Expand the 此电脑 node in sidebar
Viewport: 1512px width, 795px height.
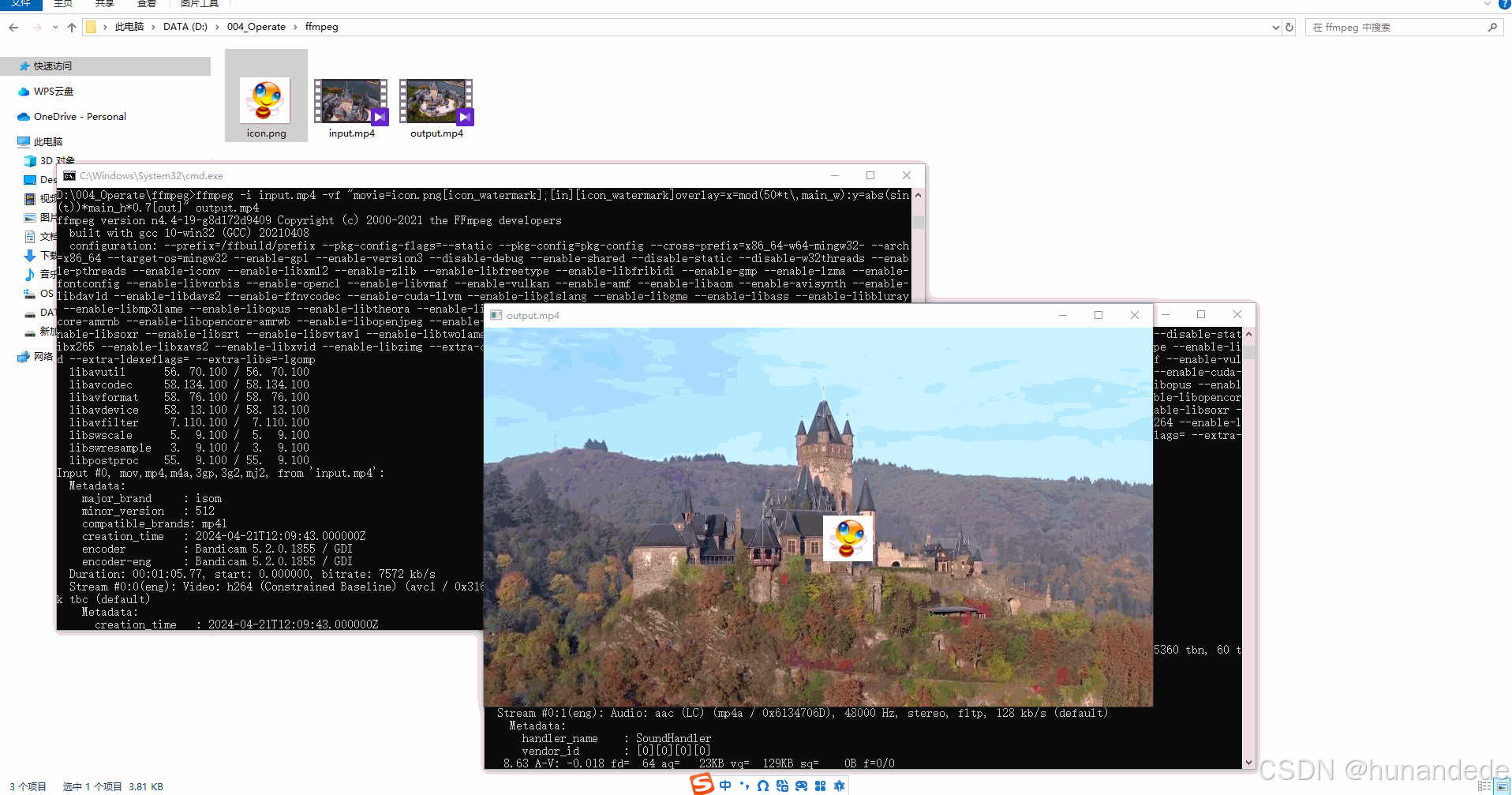(14, 141)
